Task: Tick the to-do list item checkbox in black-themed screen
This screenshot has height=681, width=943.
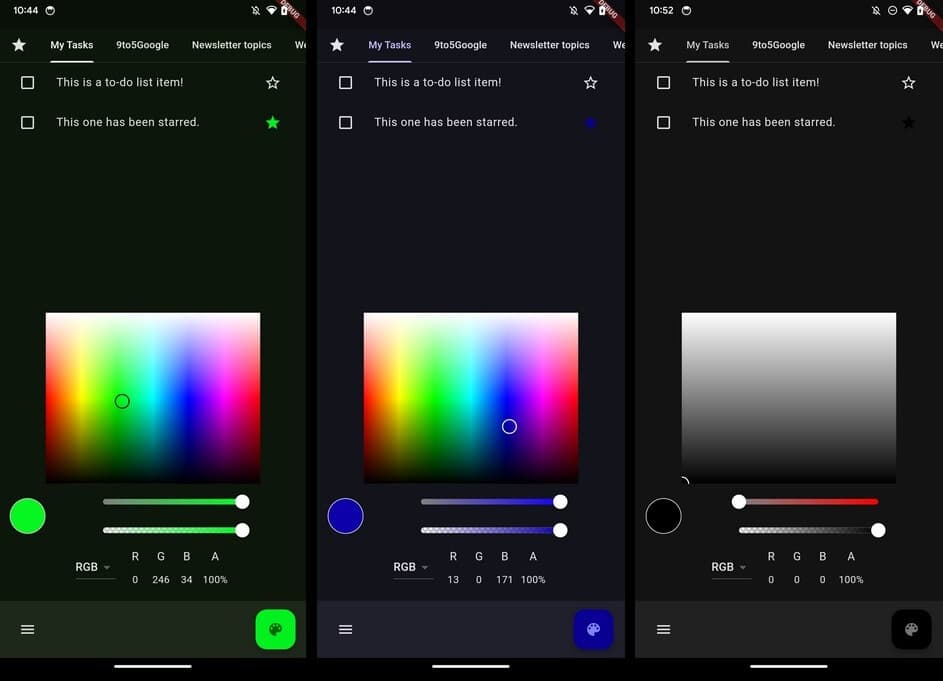Action: [x=663, y=83]
